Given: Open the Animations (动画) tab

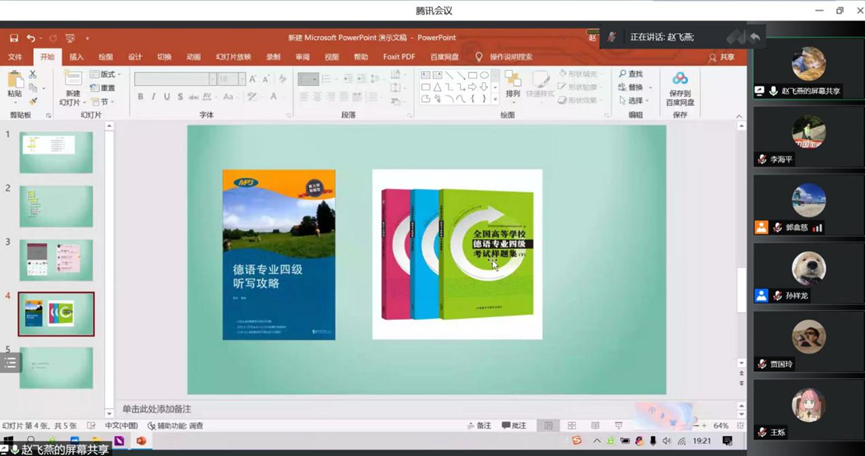Looking at the screenshot, I should (194, 57).
